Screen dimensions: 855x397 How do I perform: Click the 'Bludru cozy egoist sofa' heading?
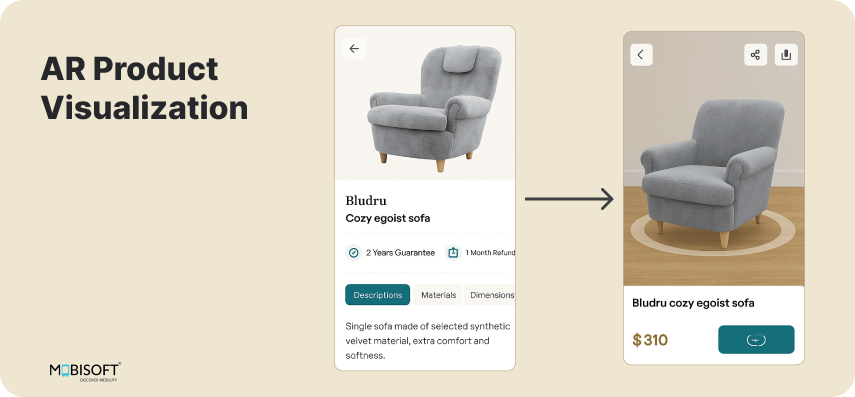pyautogui.click(x=693, y=303)
